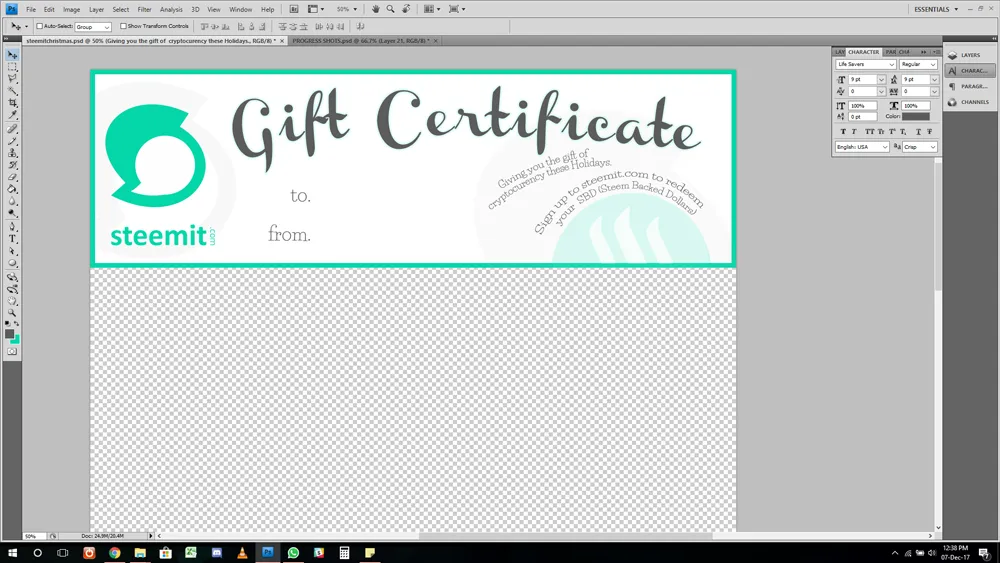Image resolution: width=1000 pixels, height=563 pixels.
Task: Select the Hand tool in toolbox
Action: click(12, 302)
